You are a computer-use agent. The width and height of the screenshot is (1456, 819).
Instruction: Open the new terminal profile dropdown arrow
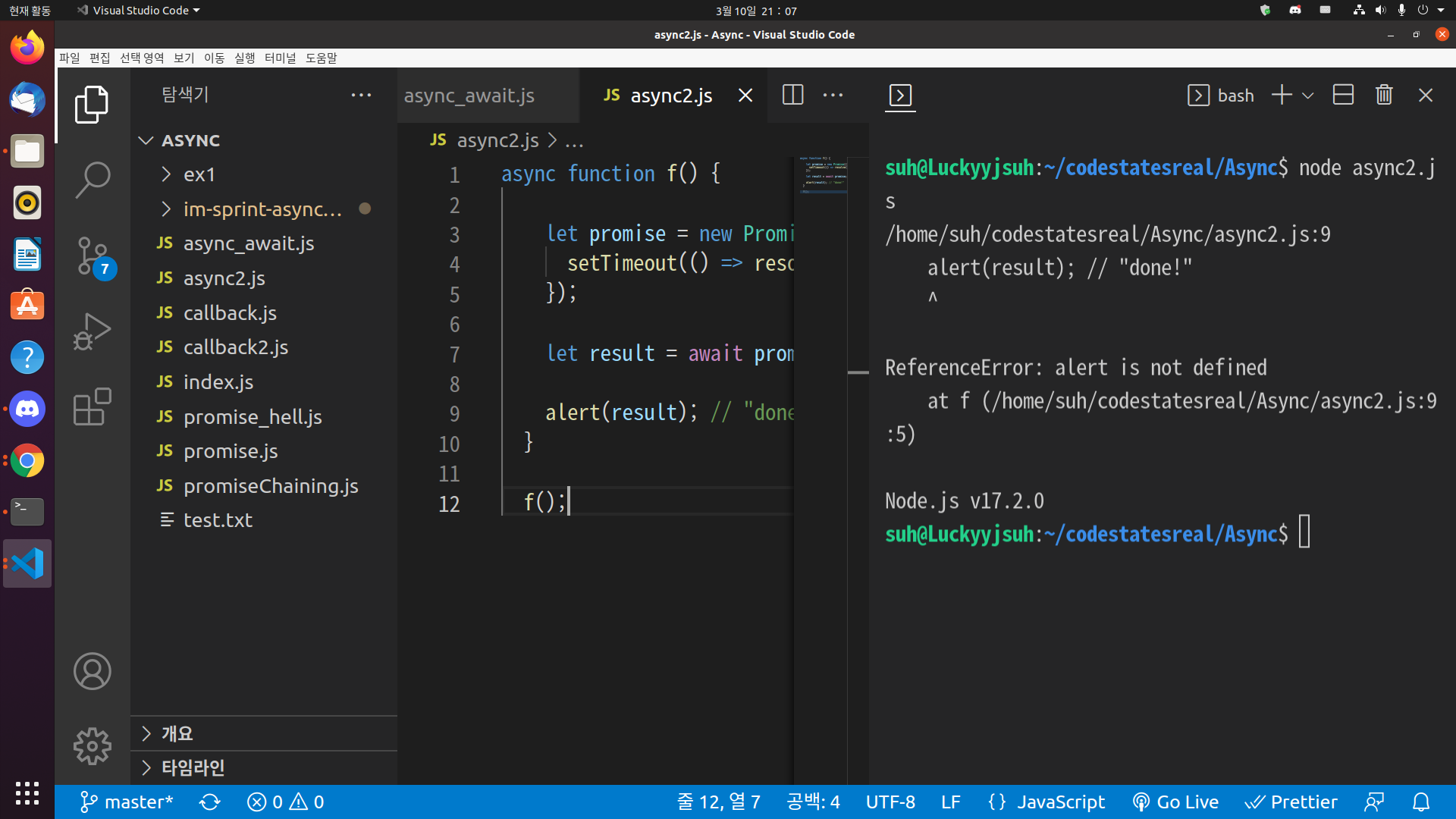[1307, 96]
